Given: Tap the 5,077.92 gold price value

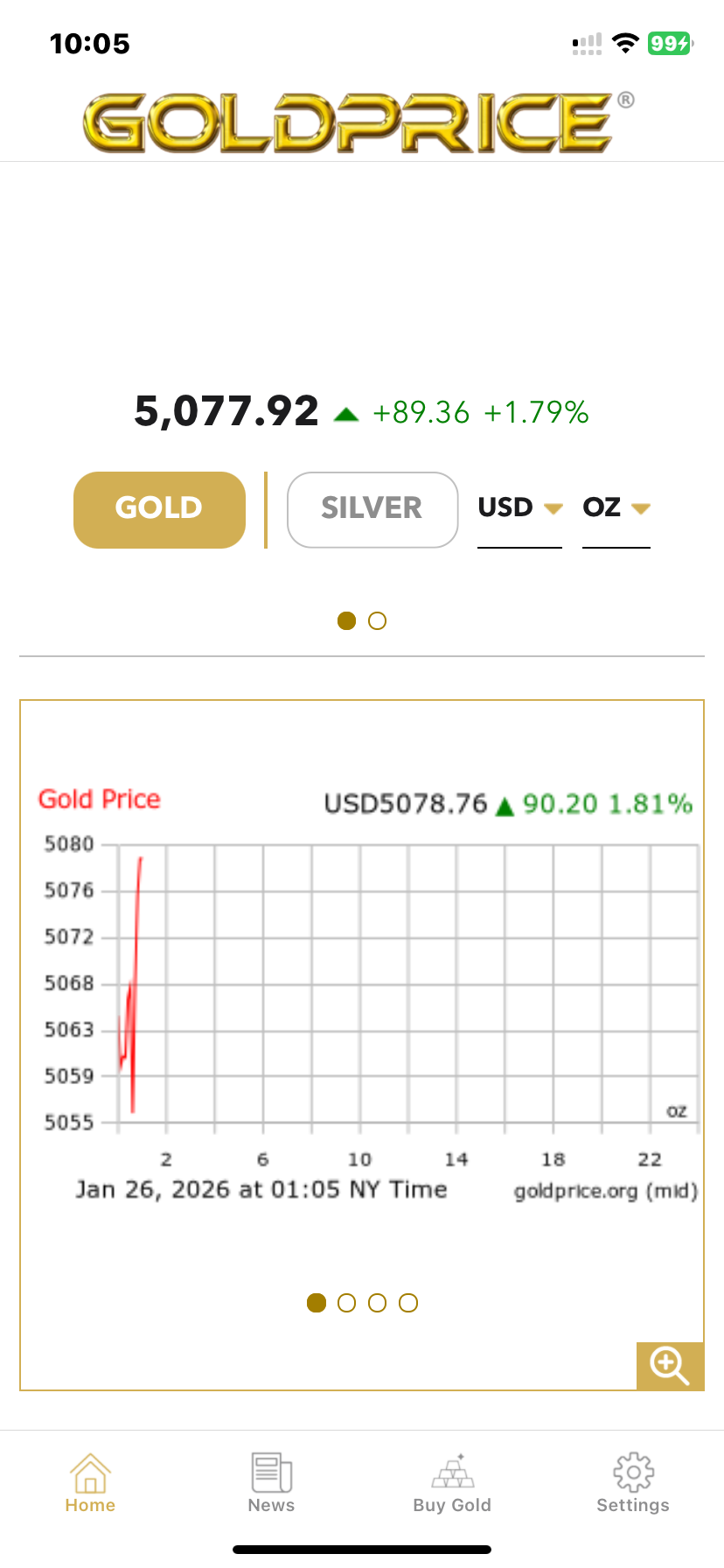Looking at the screenshot, I should pyautogui.click(x=226, y=411).
